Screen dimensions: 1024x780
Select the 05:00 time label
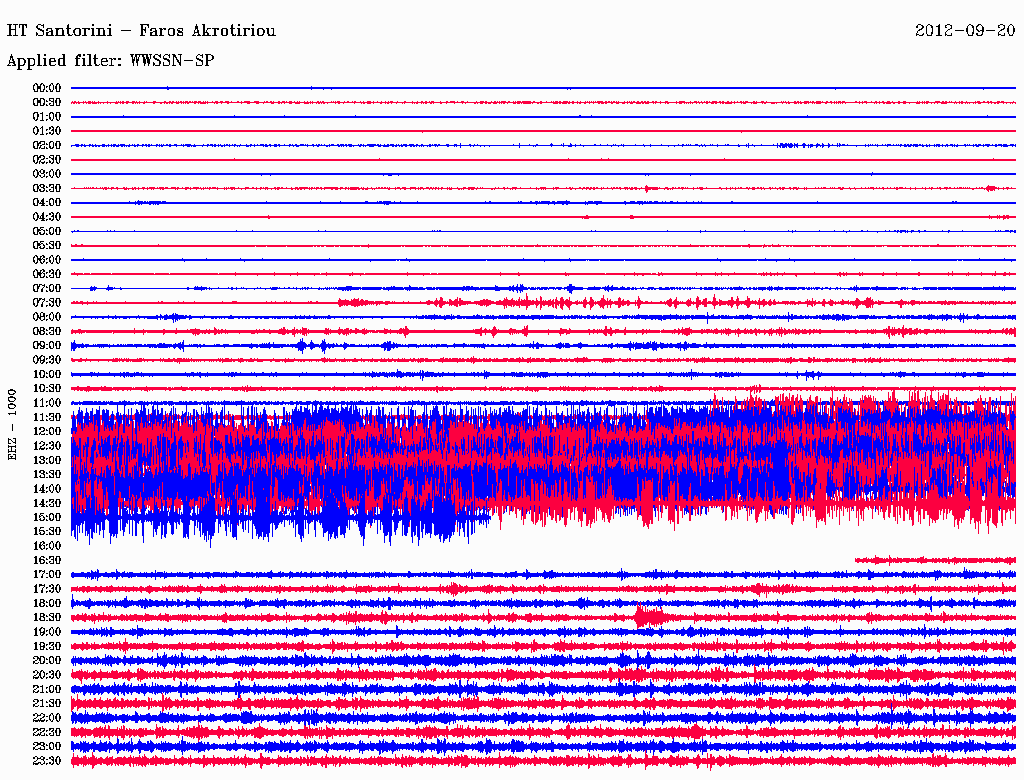point(47,231)
